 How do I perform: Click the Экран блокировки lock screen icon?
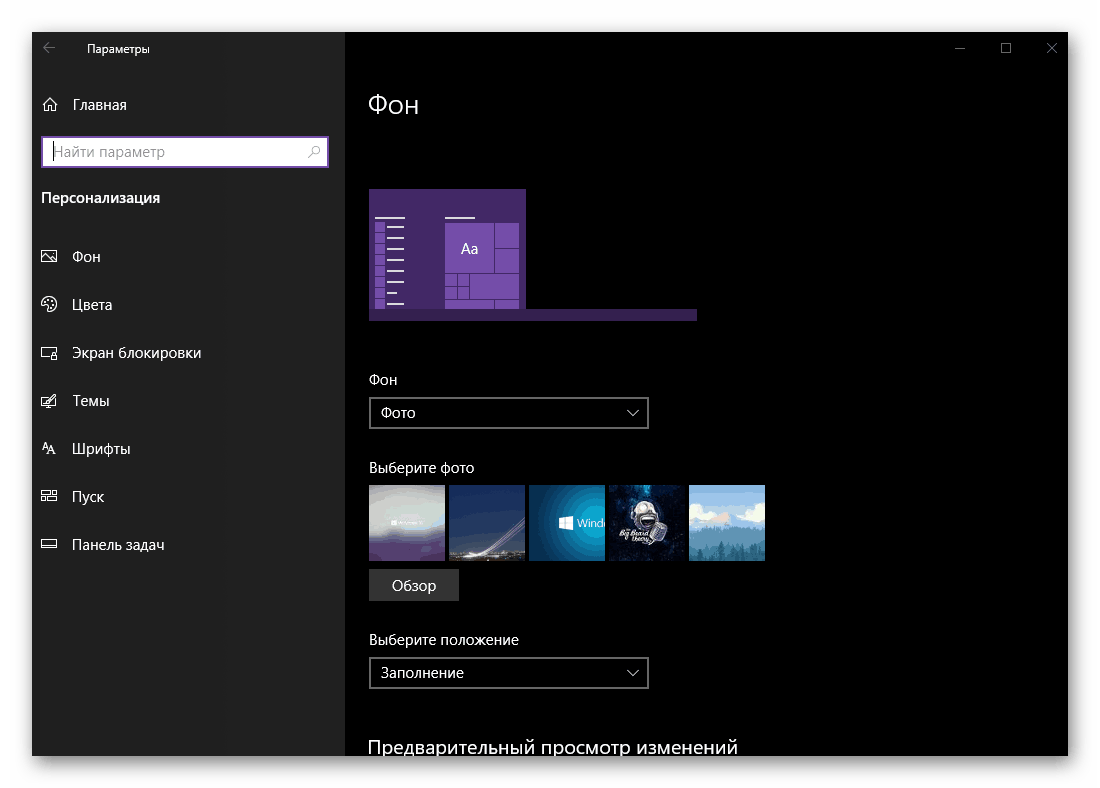tap(49, 352)
